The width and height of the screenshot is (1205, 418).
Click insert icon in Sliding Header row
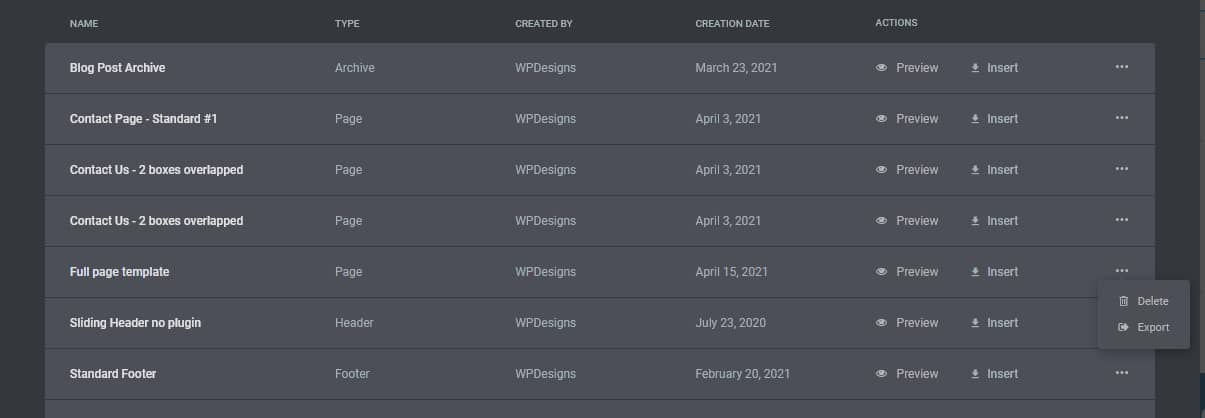[x=975, y=323]
